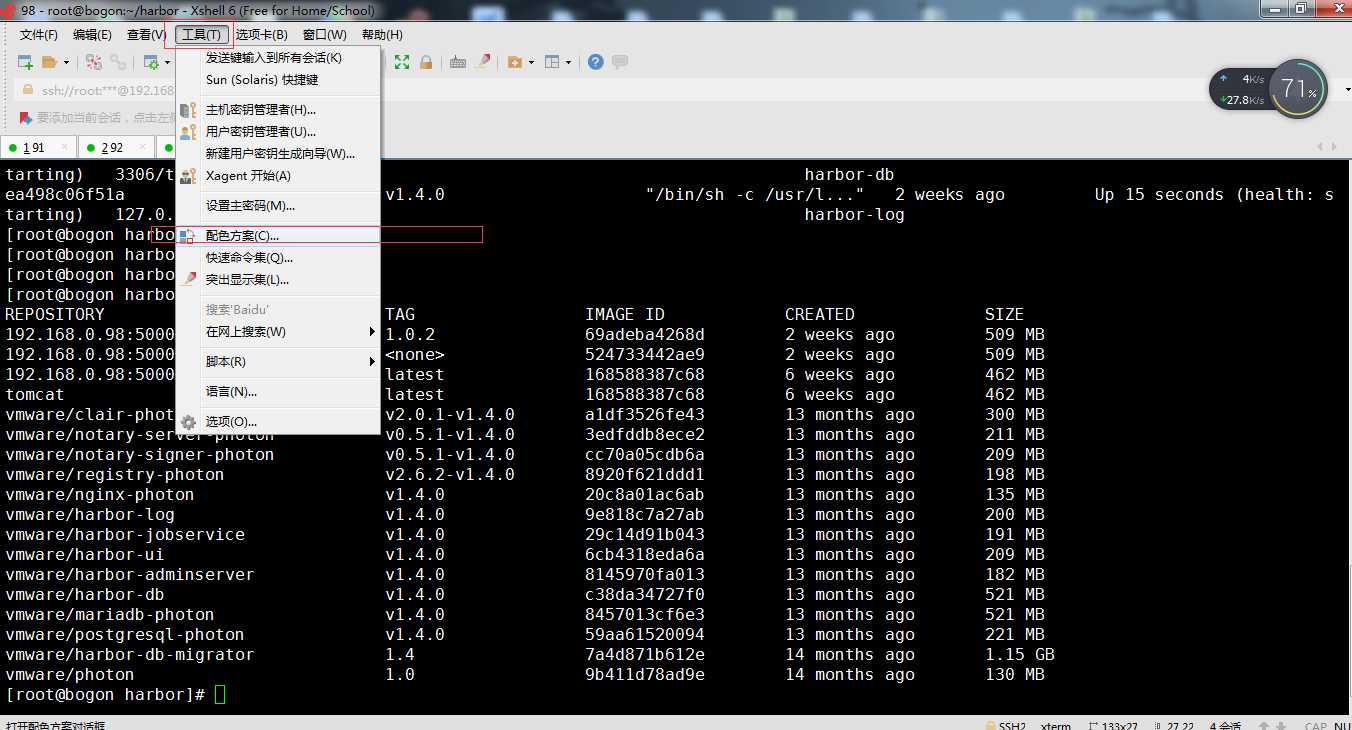Click the padlock icon in address bar

(x=27, y=90)
